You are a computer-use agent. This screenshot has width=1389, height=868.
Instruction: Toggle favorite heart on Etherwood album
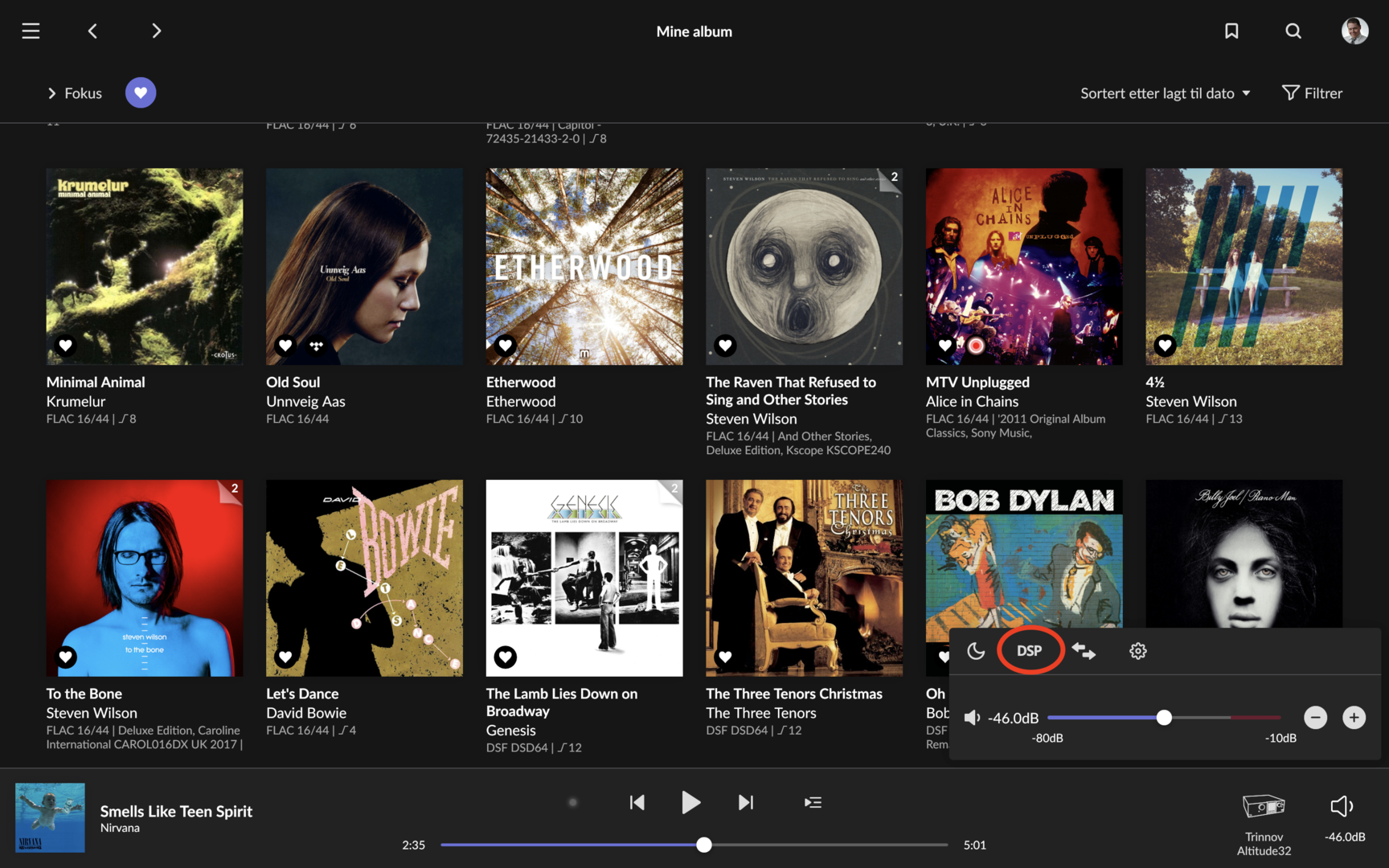pyautogui.click(x=506, y=346)
